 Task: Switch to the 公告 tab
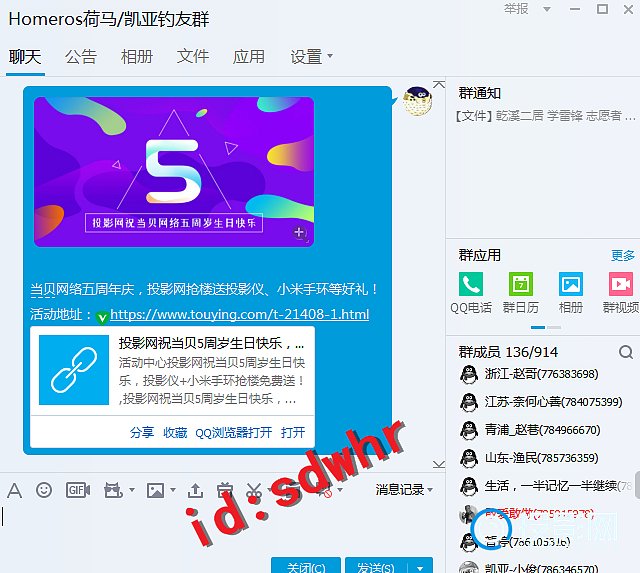81,57
